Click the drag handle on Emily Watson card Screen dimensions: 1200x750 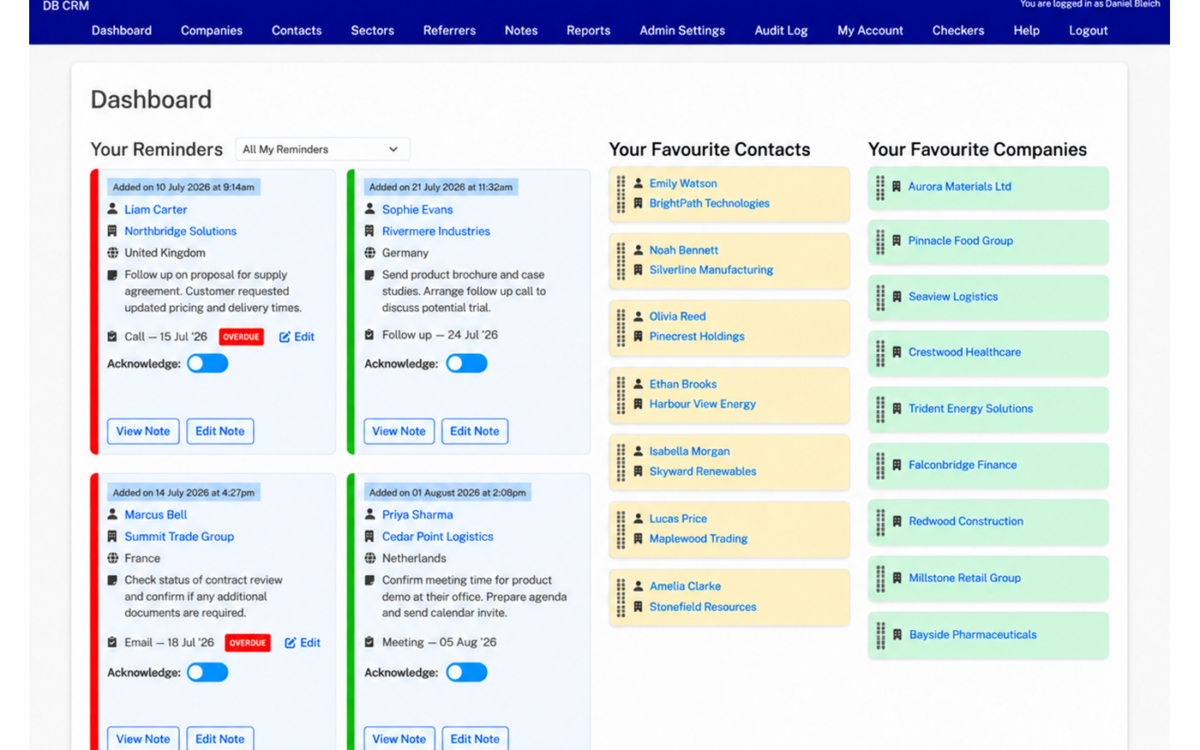point(621,193)
